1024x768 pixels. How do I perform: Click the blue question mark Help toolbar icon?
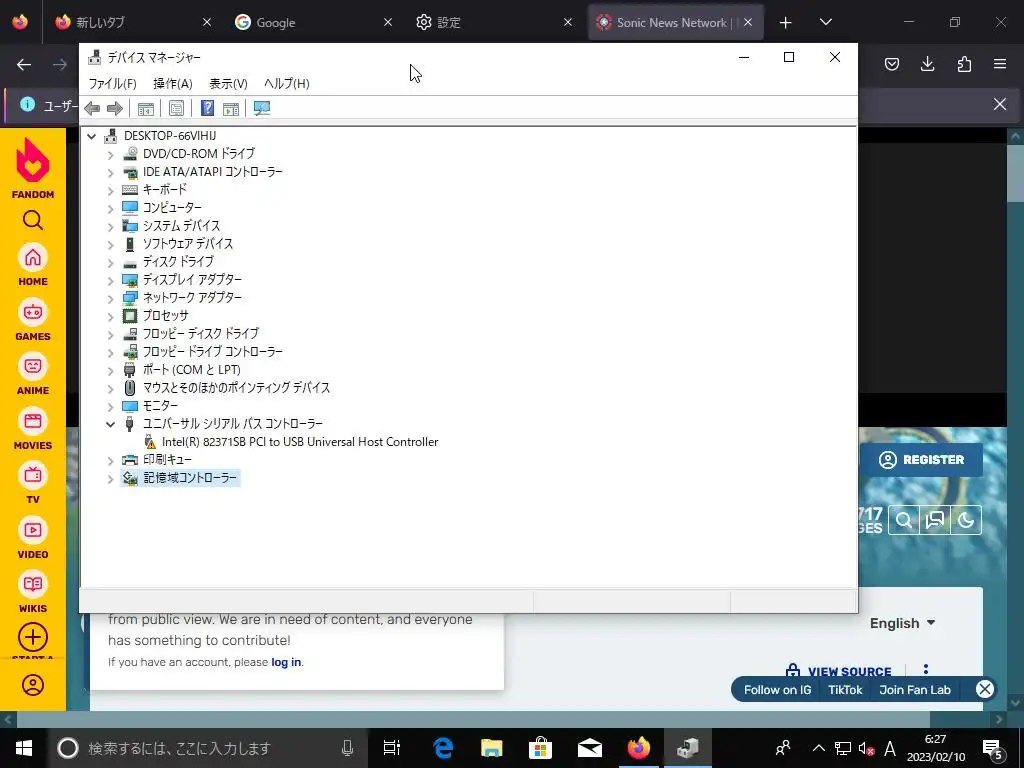pyautogui.click(x=207, y=108)
